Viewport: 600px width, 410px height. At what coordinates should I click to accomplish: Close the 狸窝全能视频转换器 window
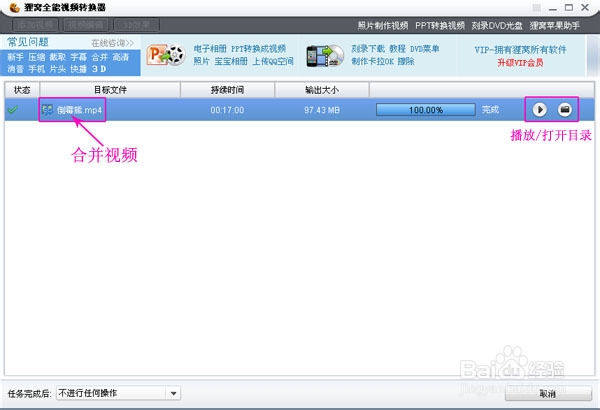tap(585, 8)
